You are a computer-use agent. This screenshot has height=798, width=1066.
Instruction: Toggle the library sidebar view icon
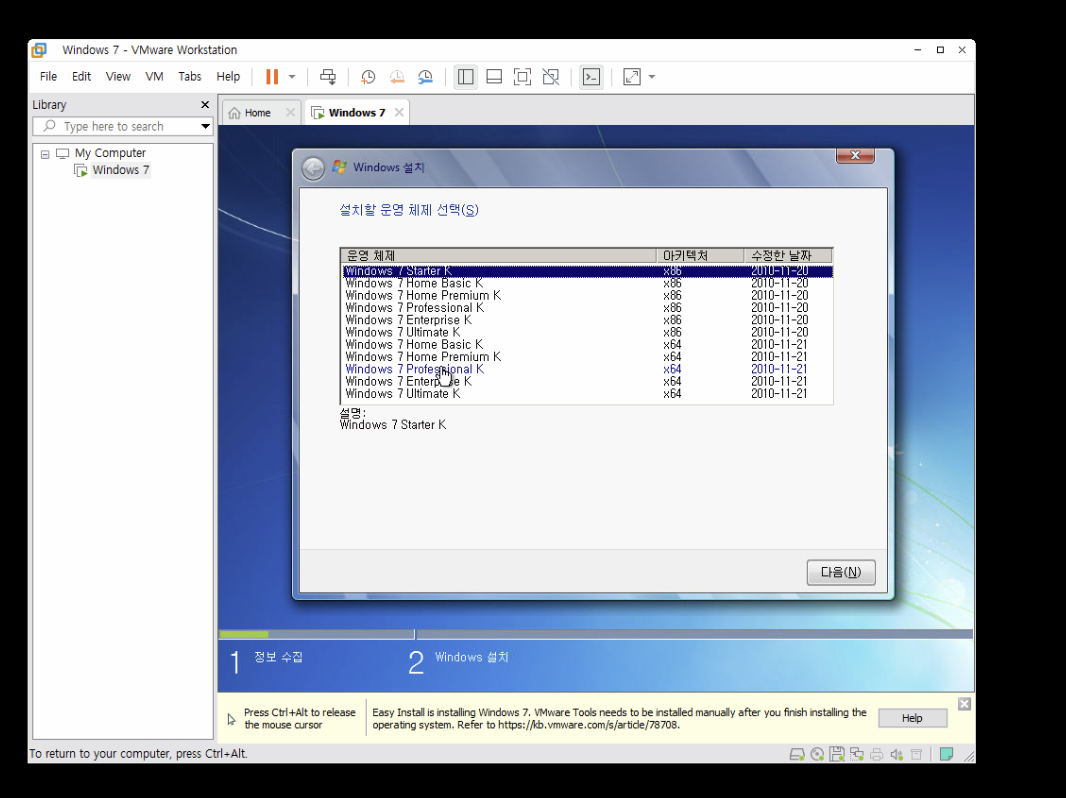pyautogui.click(x=466, y=77)
